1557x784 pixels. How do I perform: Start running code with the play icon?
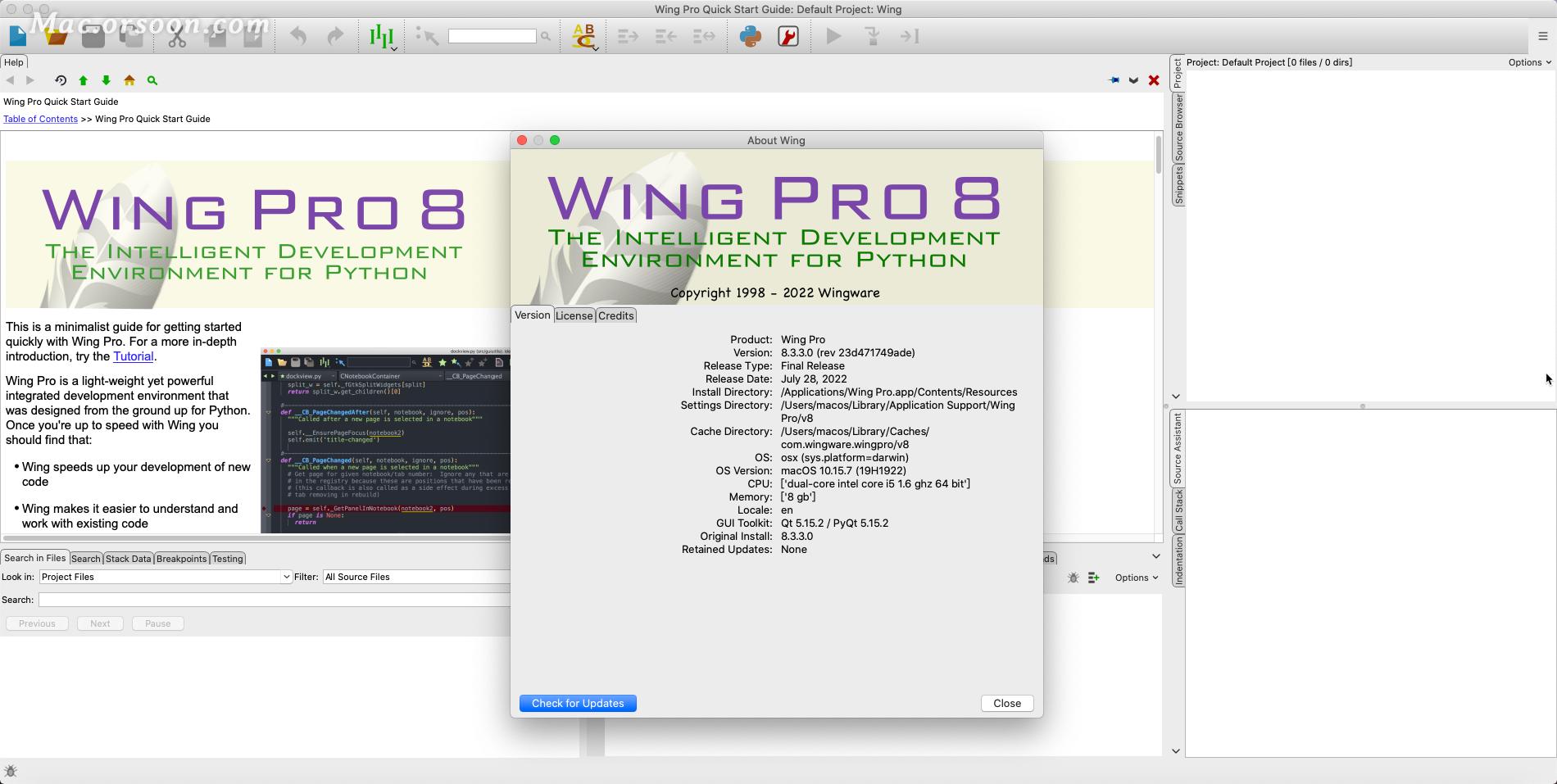(x=833, y=36)
